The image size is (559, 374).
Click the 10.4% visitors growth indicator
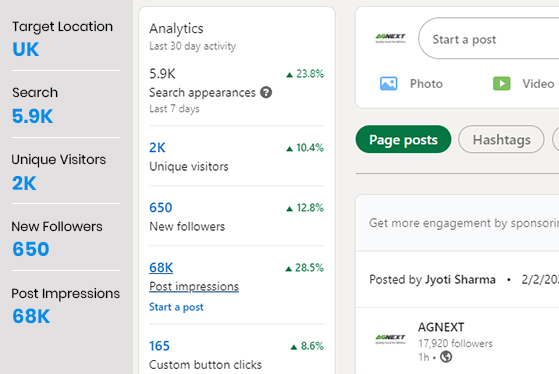coord(305,148)
